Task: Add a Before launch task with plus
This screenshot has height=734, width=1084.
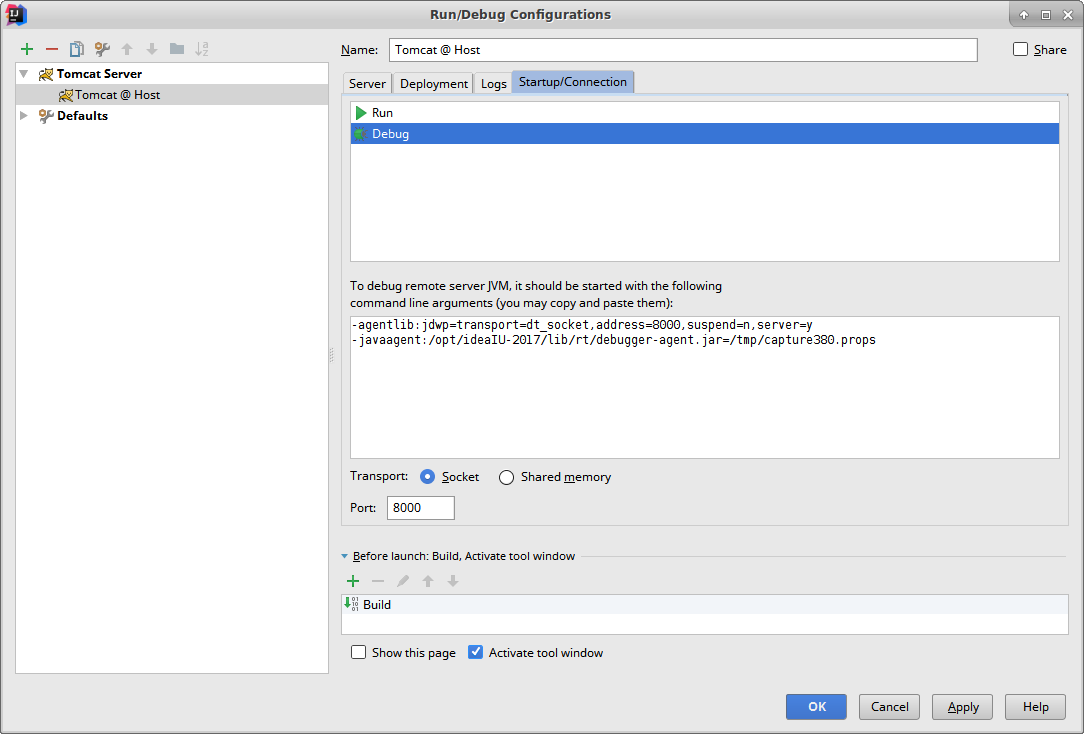Action: (x=352, y=581)
